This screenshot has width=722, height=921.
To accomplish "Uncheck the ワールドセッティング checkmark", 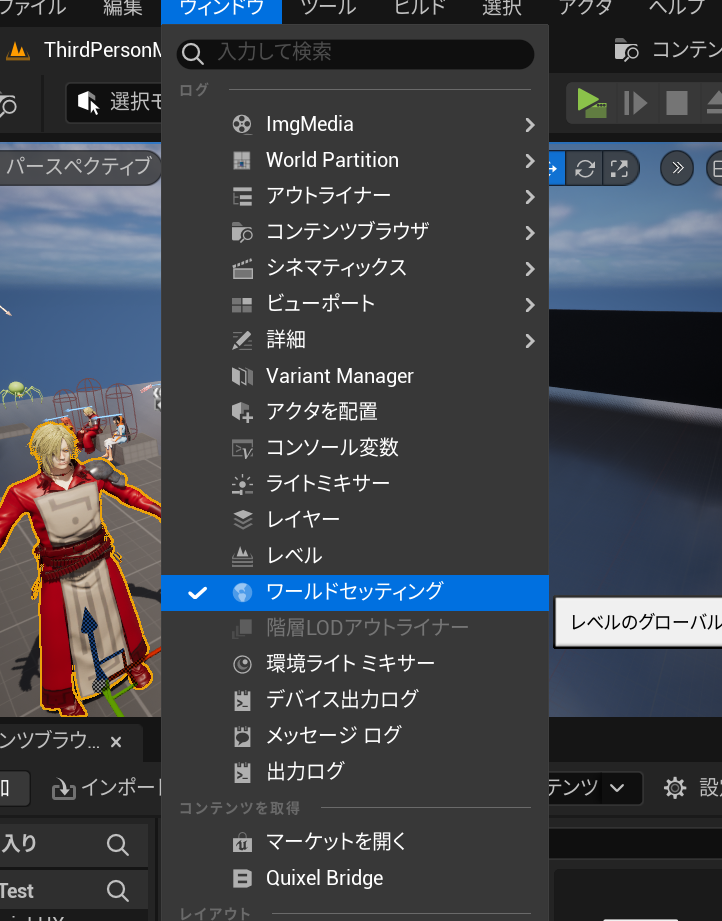I will [197, 593].
